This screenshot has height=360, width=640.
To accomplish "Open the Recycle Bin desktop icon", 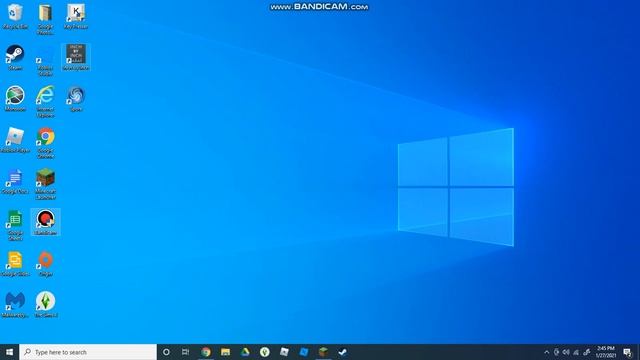I will pos(15,16).
